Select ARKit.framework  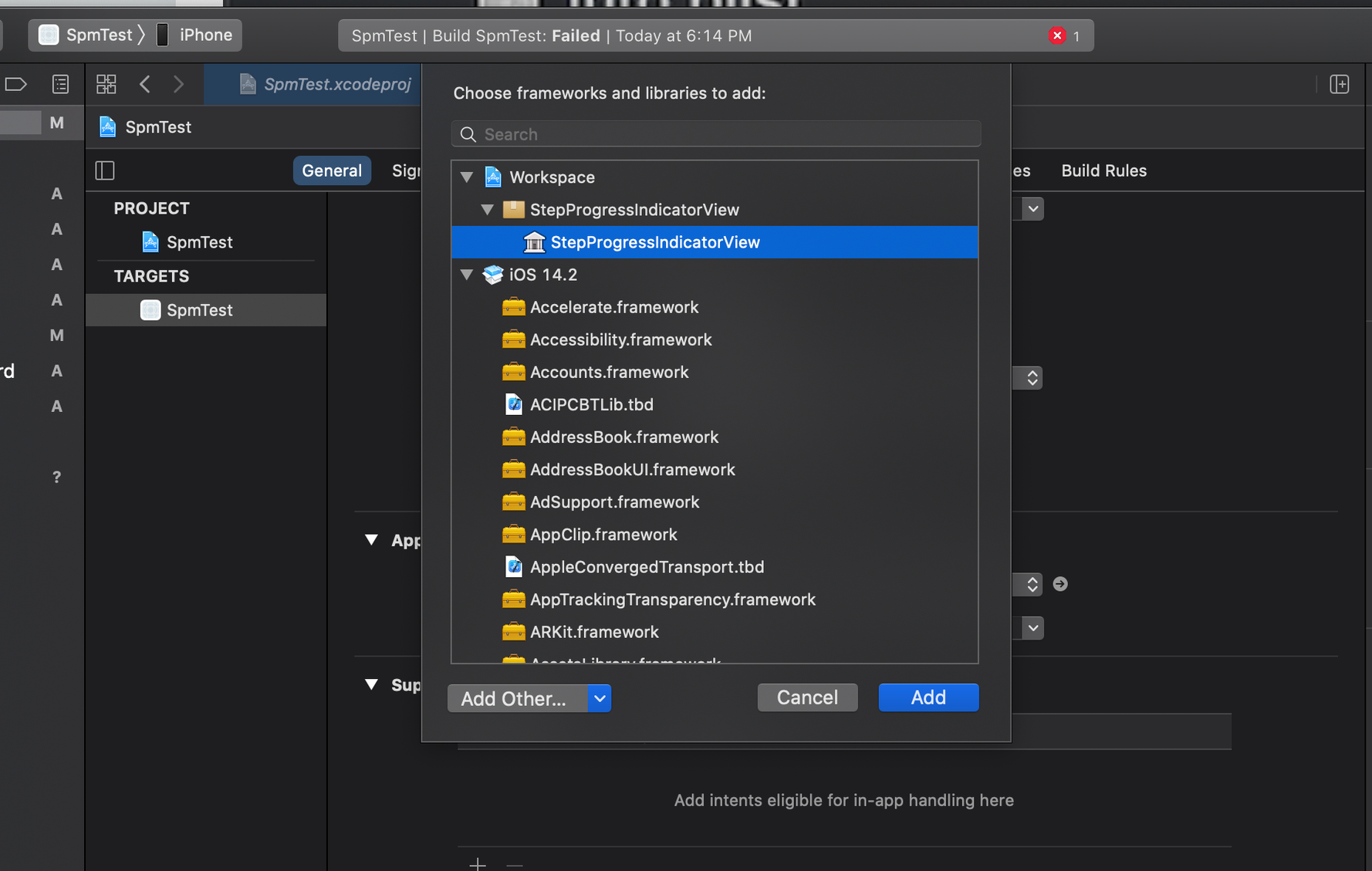point(715,632)
